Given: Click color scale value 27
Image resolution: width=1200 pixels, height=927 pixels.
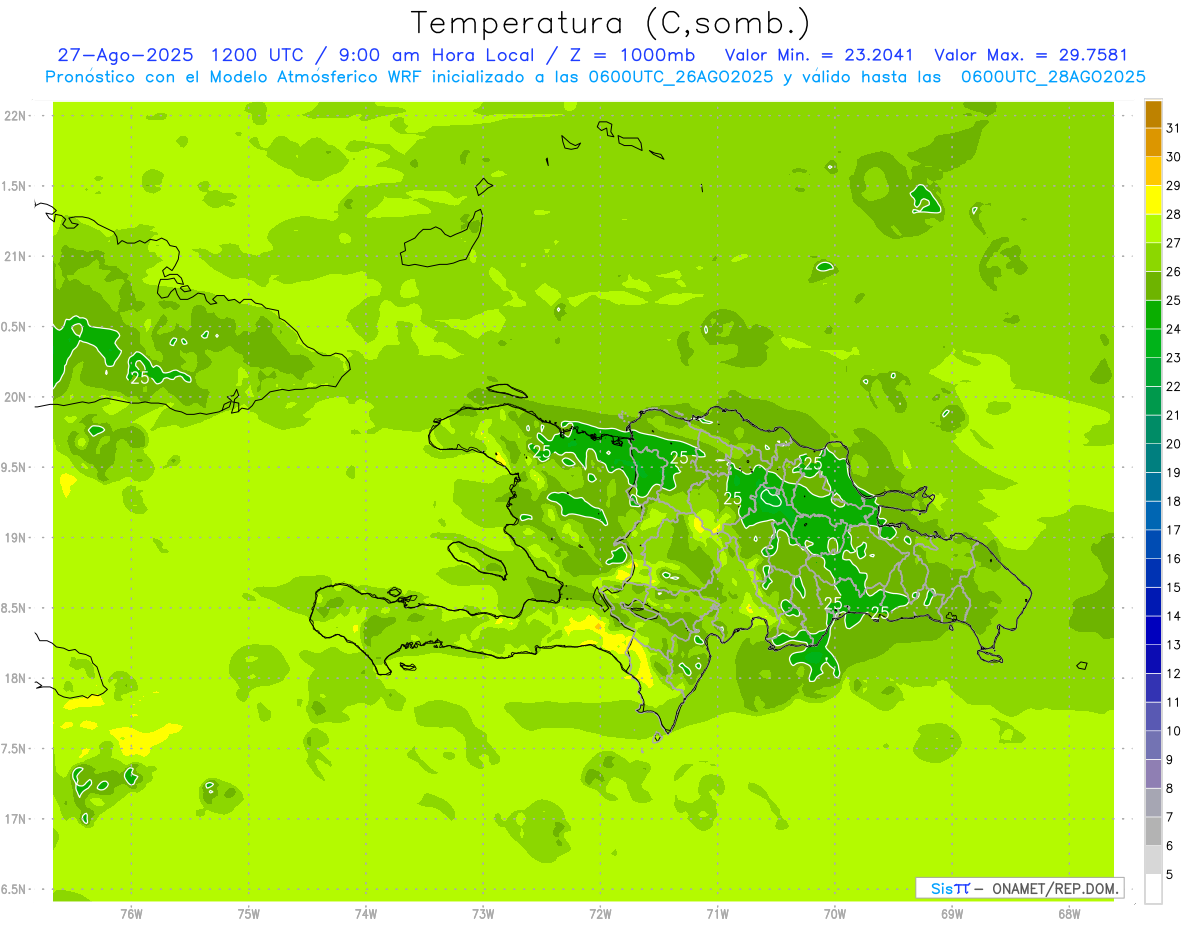Looking at the screenshot, I should (x=1173, y=243).
